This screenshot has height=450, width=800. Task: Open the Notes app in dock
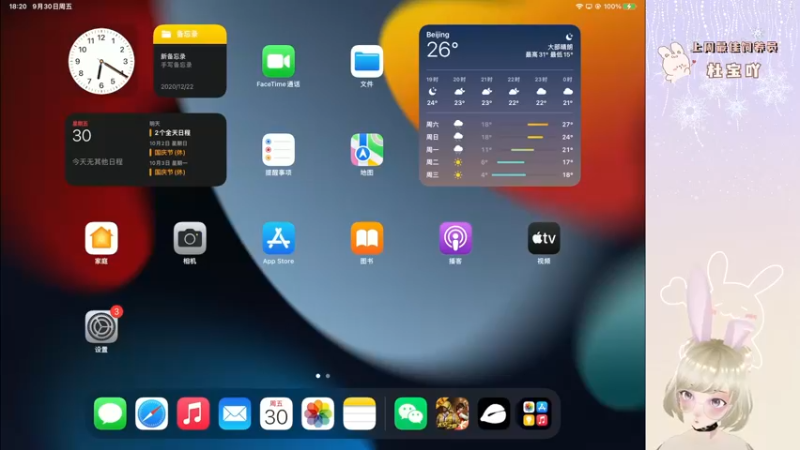(x=359, y=413)
